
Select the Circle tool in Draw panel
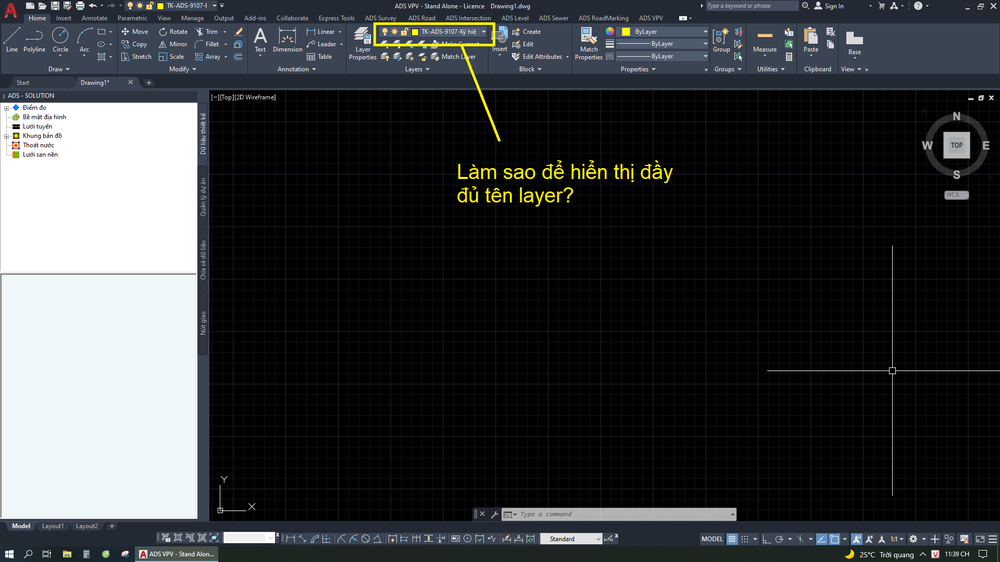pyautogui.click(x=60, y=38)
